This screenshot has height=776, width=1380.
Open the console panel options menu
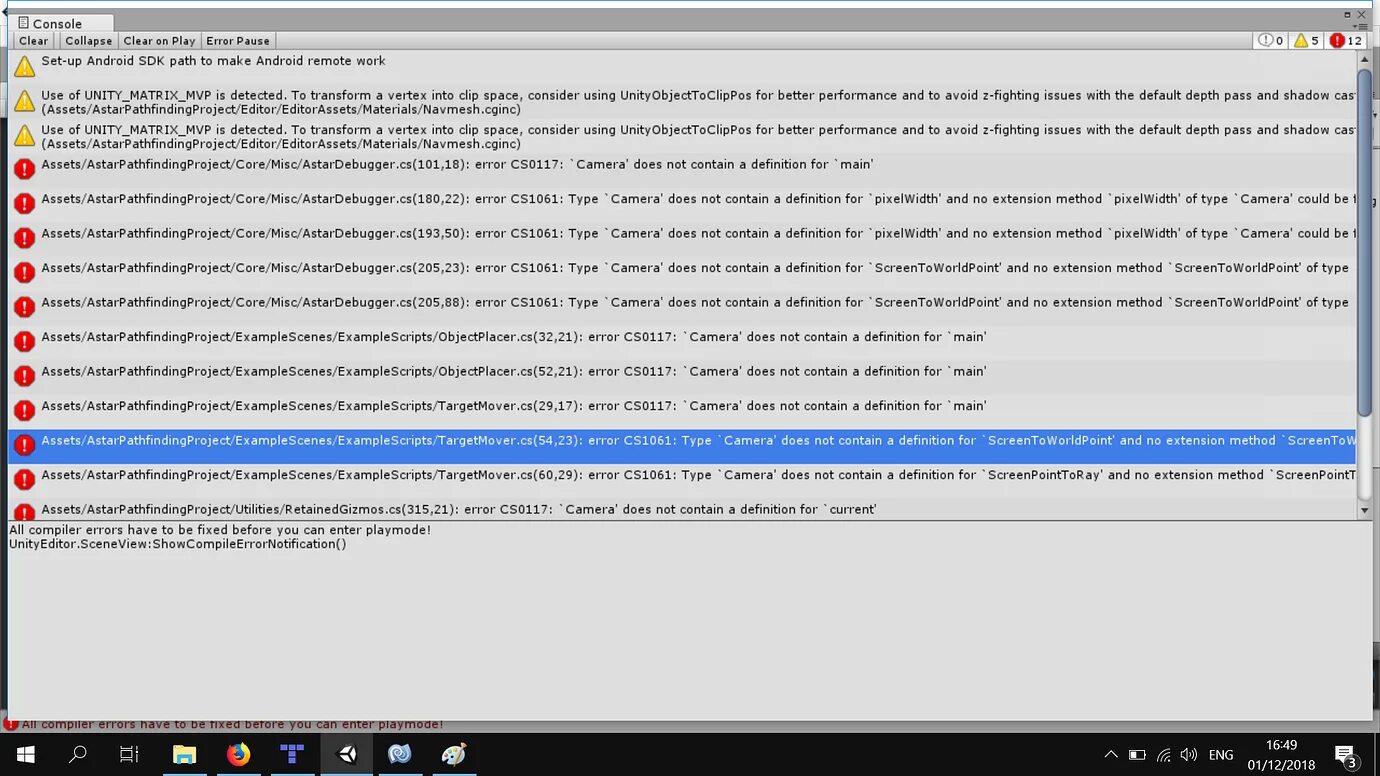tap(1361, 27)
